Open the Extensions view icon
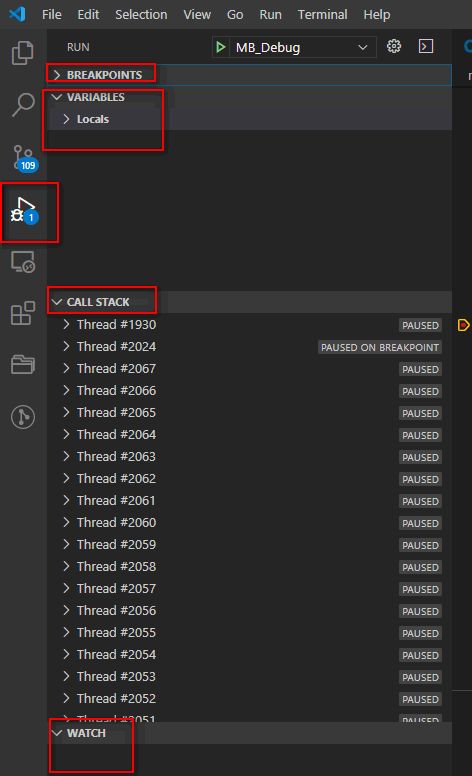The image size is (472, 776). pyautogui.click(x=23, y=313)
